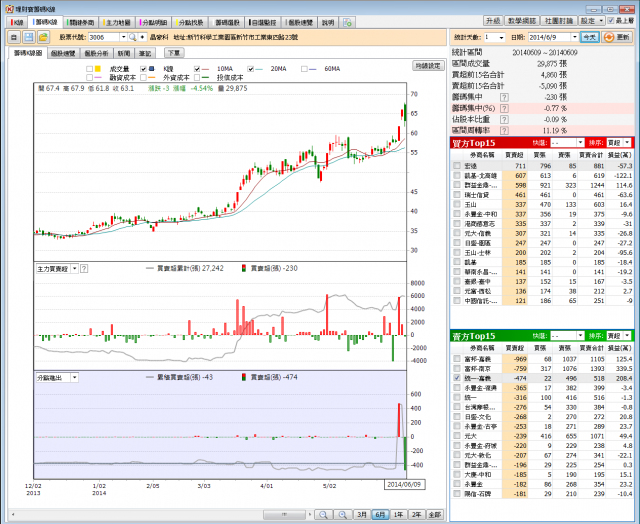Open the 賣方Top15 快選 dropdown

(x=580, y=335)
